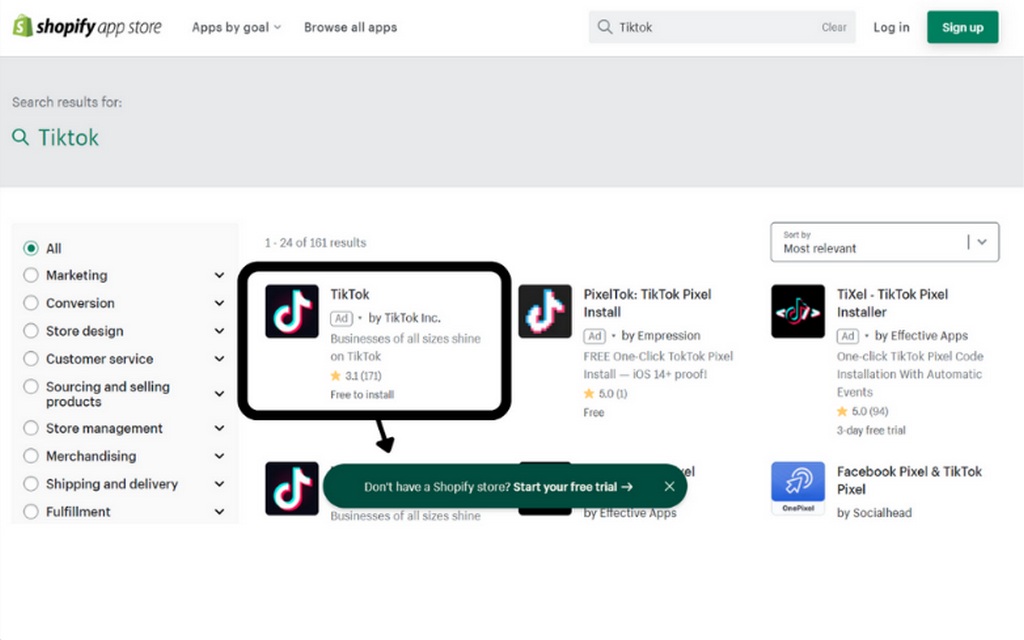The height and width of the screenshot is (640, 1024).
Task: Click the second-row TikTok app icon
Action: 291,489
